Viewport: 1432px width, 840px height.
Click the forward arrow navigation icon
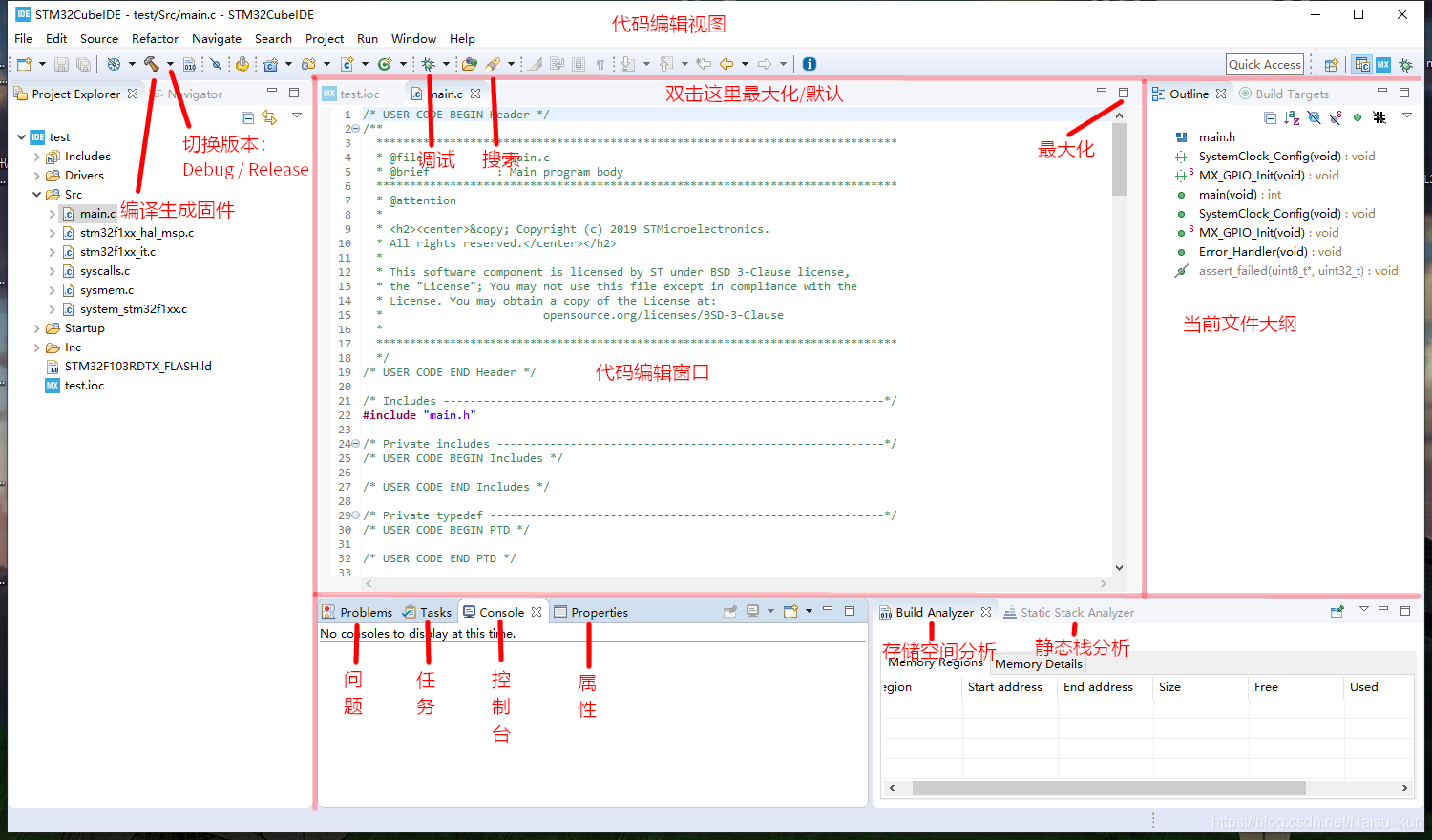(x=765, y=64)
